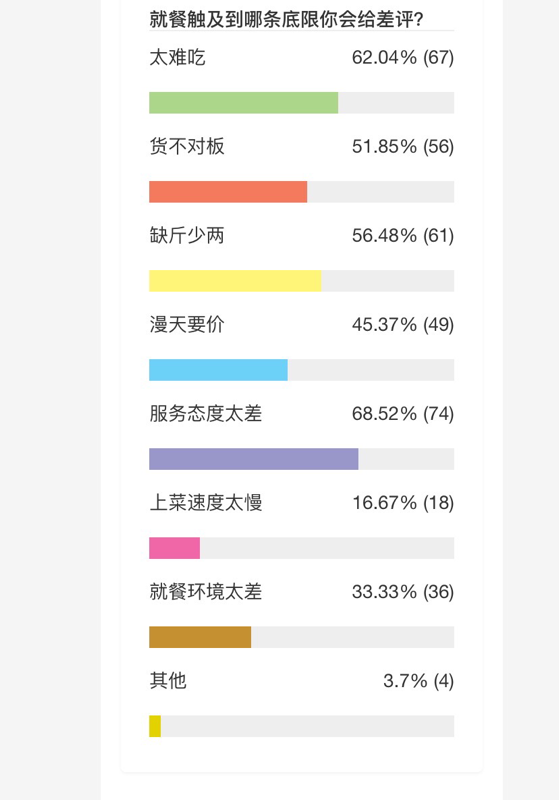The width and height of the screenshot is (559, 800).
Task: Select the 上菜速度太慢 option label
Action: point(206,503)
